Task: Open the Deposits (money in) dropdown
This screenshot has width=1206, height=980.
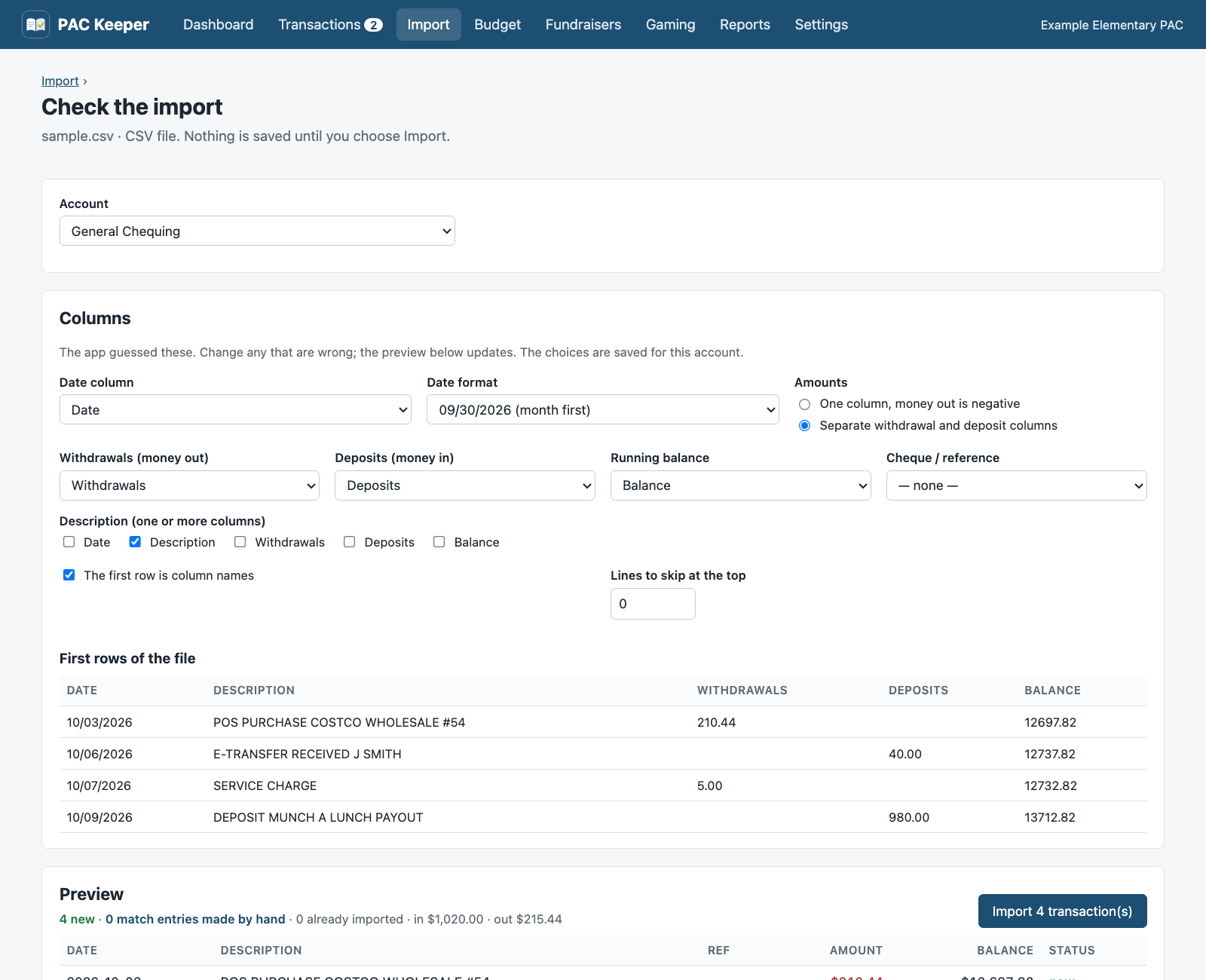Action: (x=465, y=485)
